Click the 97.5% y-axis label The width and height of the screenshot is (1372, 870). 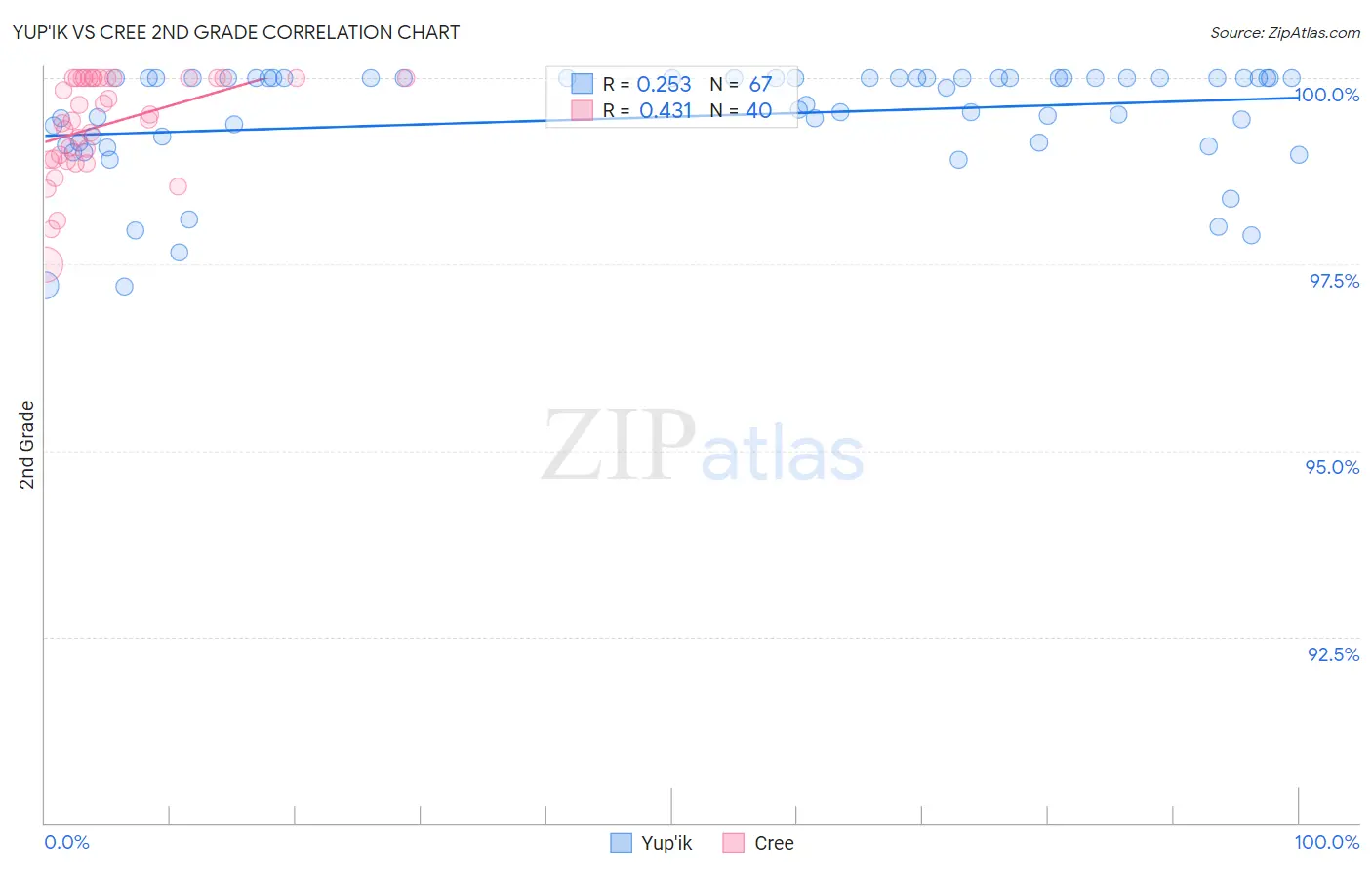click(1334, 281)
